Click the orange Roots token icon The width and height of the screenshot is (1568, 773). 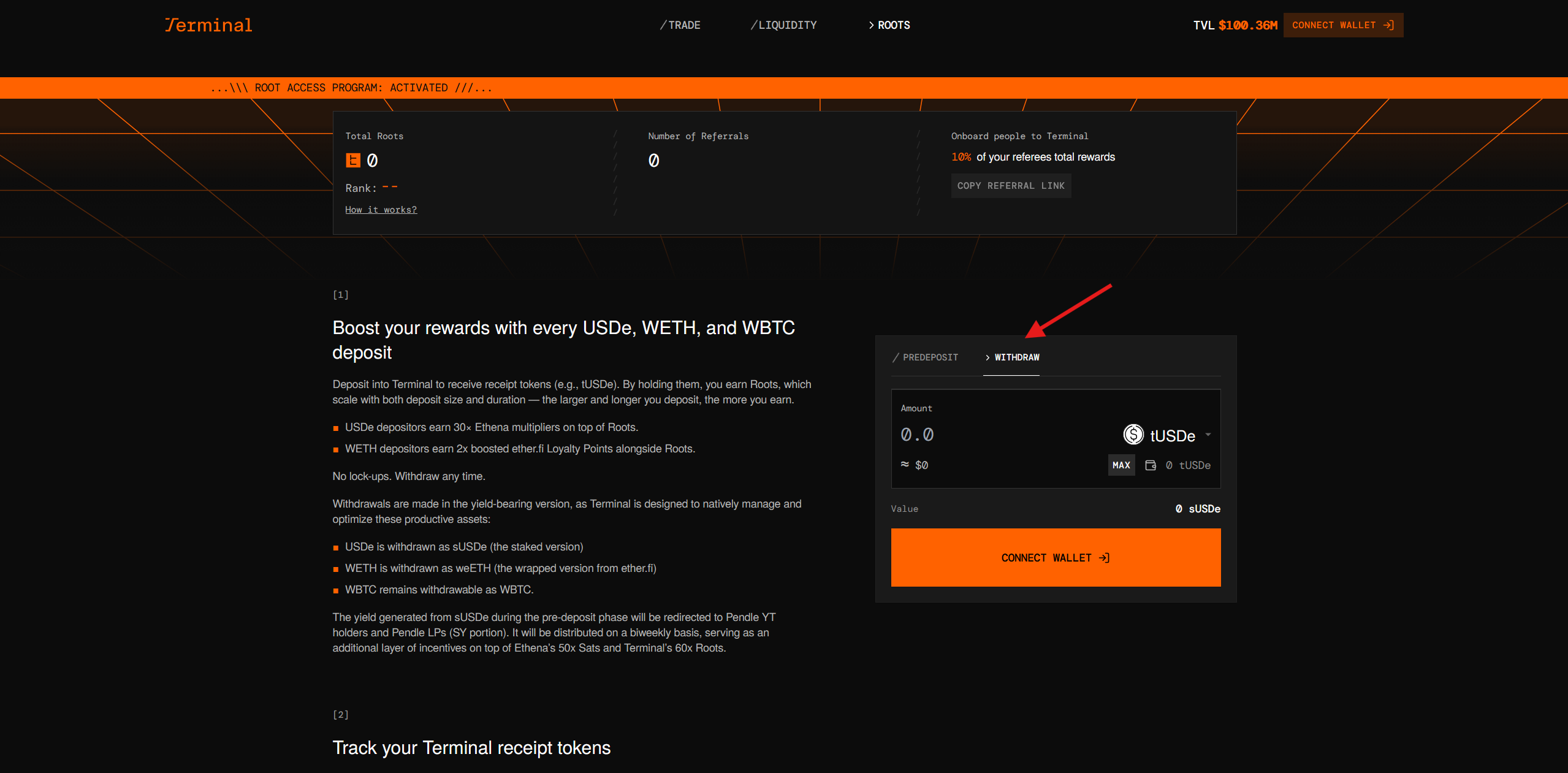(x=353, y=161)
